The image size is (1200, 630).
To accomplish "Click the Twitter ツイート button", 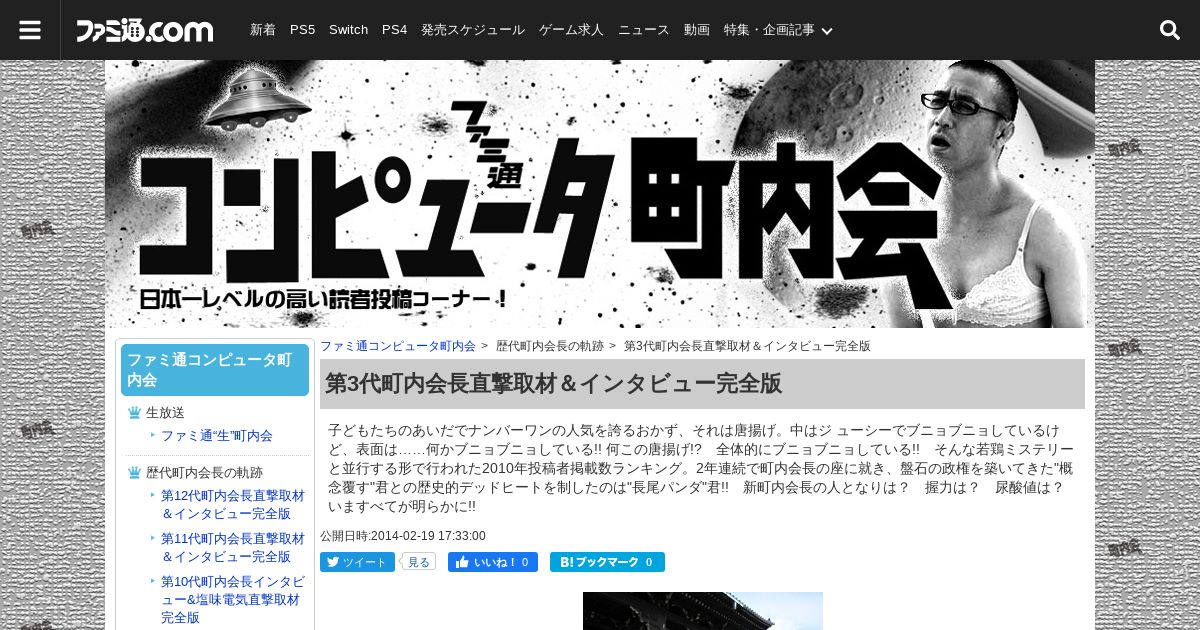I will [x=357, y=562].
